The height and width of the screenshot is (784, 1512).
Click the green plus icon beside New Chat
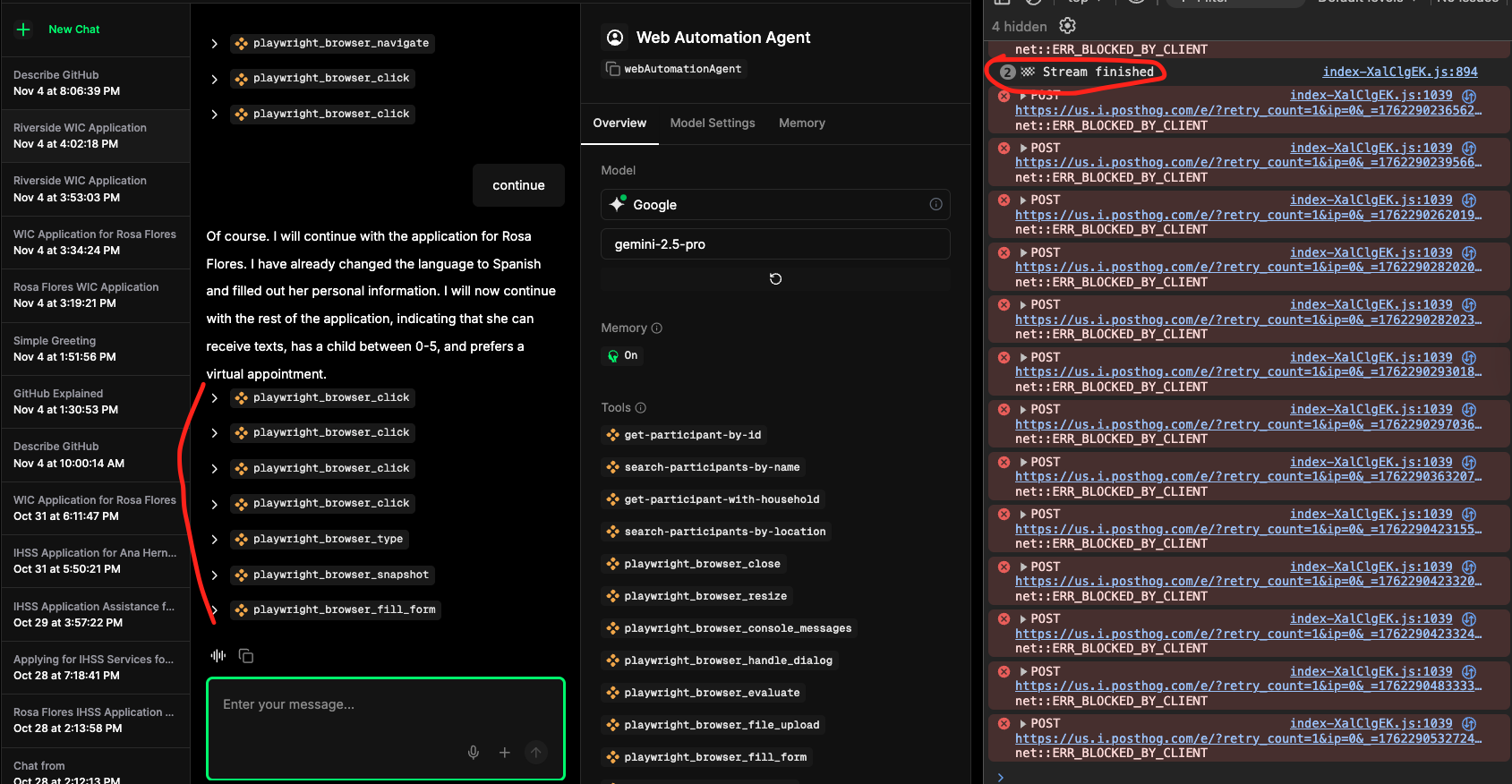(23, 30)
